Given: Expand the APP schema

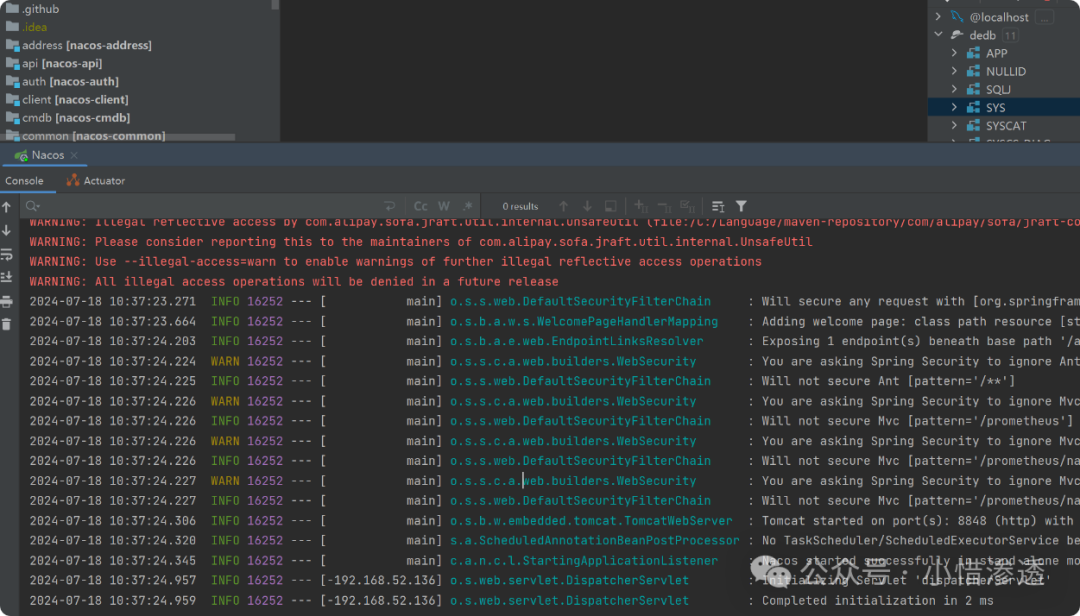Looking at the screenshot, I should pyautogui.click(x=954, y=53).
